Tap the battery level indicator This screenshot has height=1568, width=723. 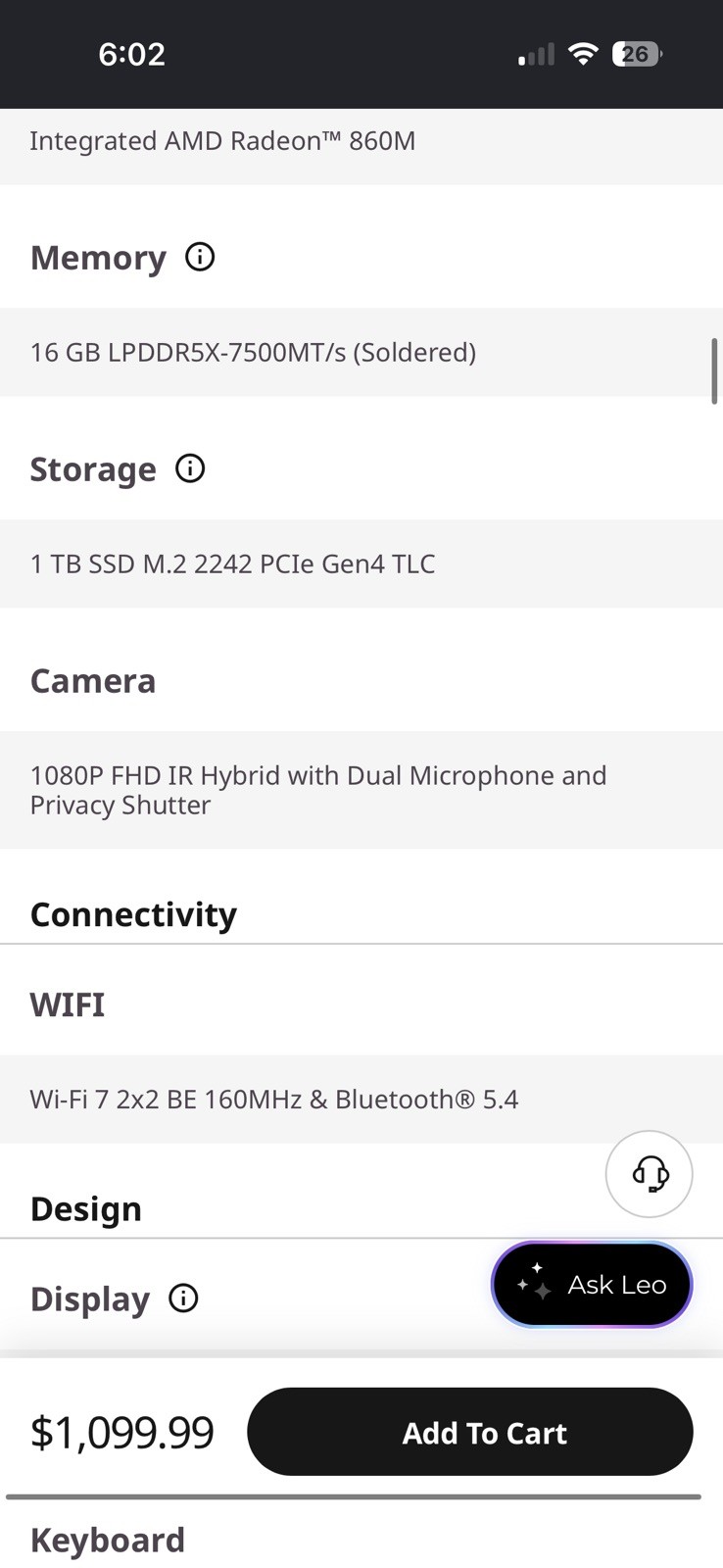(637, 54)
